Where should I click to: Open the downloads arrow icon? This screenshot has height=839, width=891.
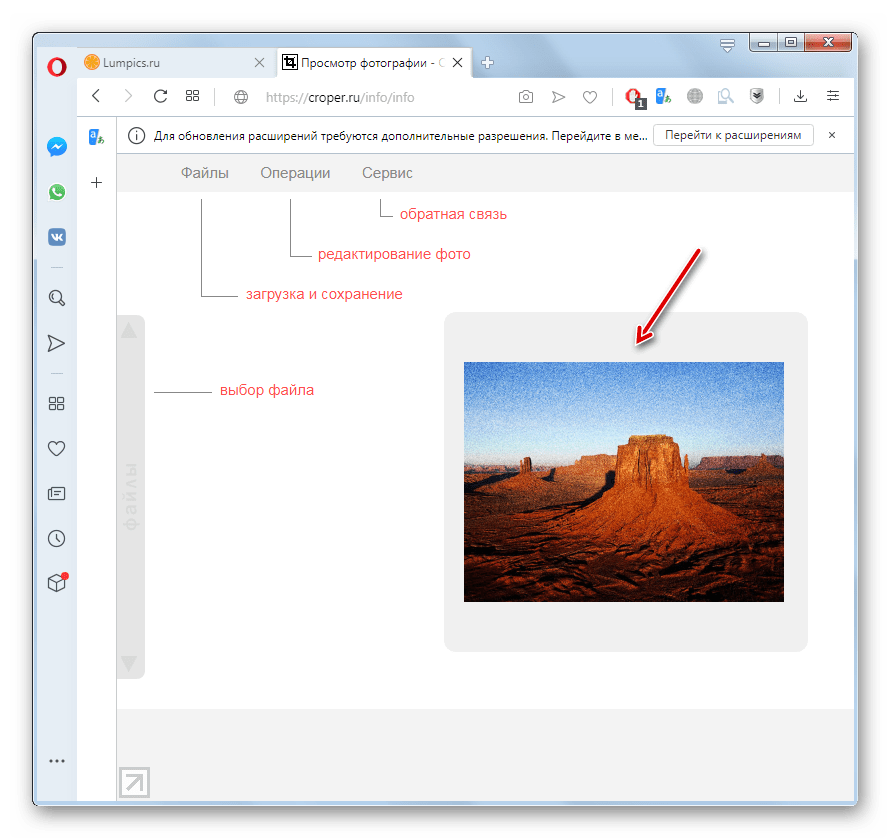coord(800,96)
